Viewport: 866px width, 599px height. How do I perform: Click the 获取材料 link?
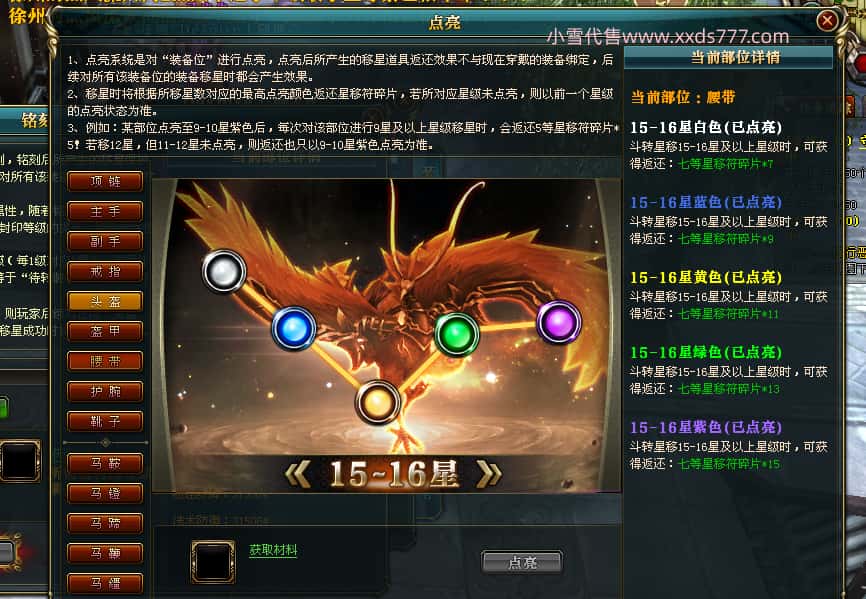click(x=273, y=550)
